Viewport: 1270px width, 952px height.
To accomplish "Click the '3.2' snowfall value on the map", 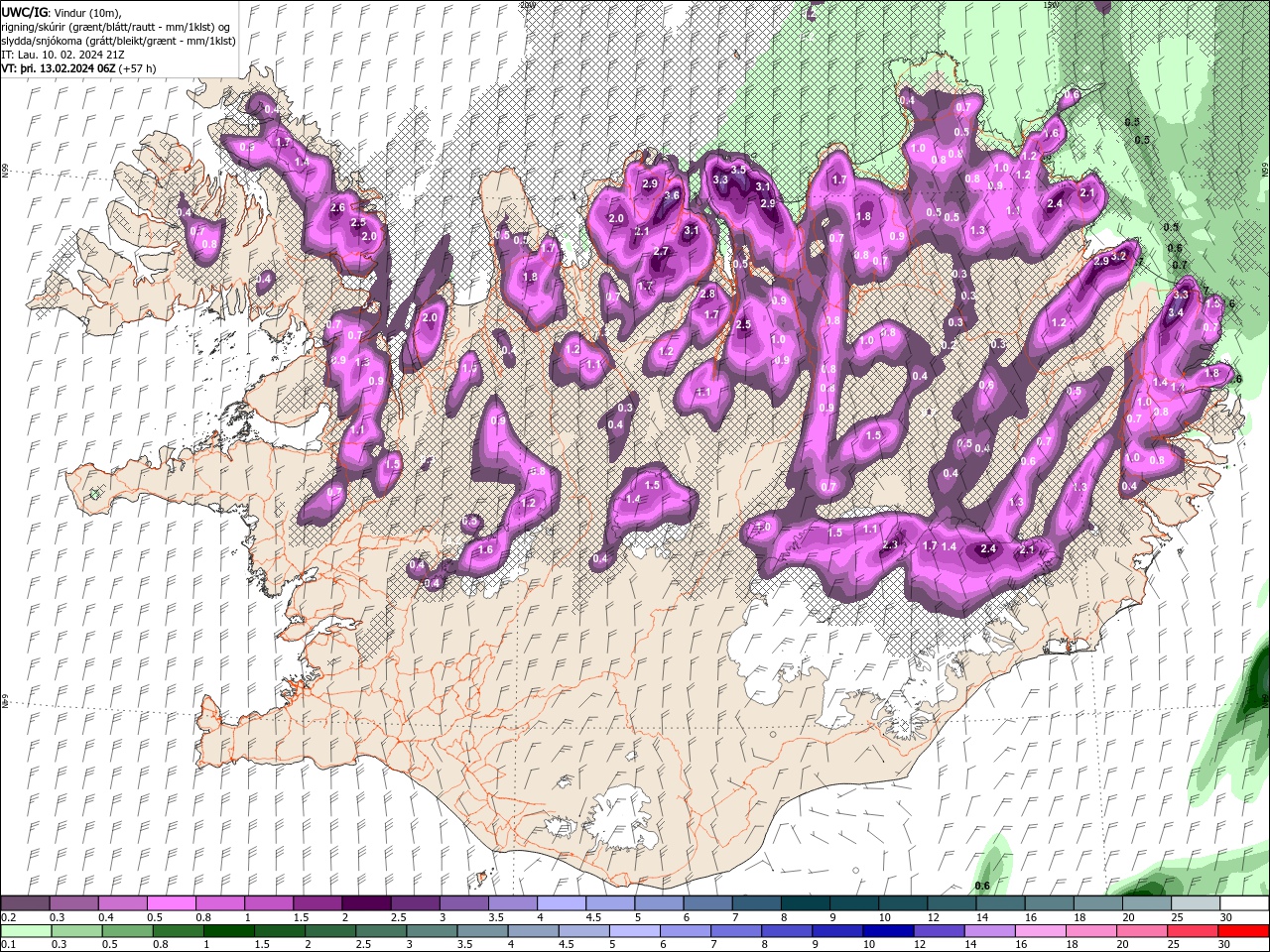I will click(x=1119, y=256).
